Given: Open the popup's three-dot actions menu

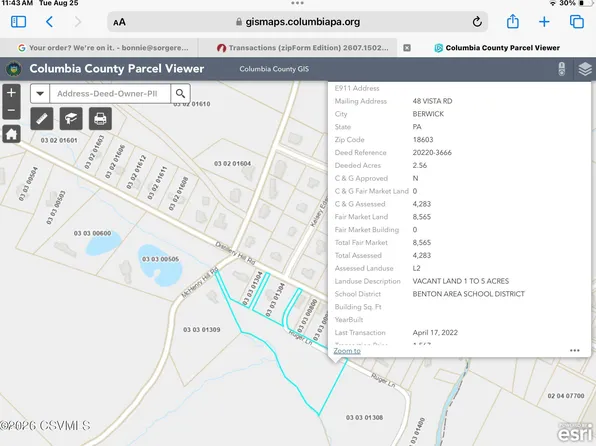Looking at the screenshot, I should (x=575, y=351).
